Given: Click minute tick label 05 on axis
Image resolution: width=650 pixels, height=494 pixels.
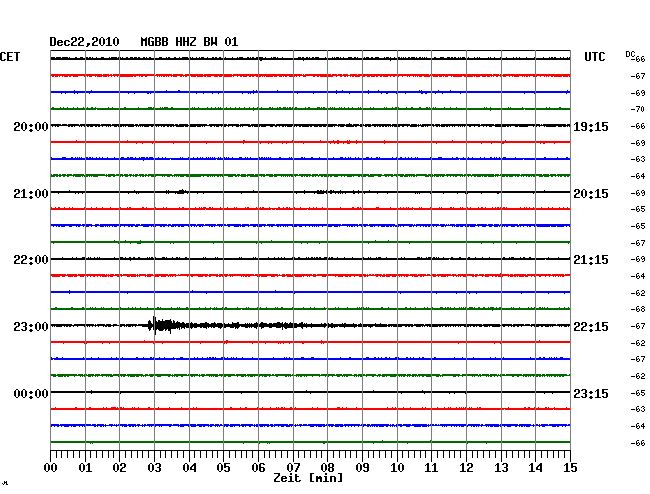Looking at the screenshot, I should pos(223,467).
